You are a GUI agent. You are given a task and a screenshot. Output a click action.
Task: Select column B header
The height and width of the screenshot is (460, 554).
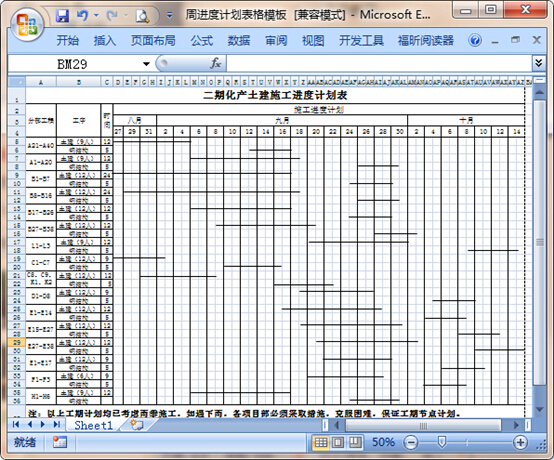pos(78,82)
